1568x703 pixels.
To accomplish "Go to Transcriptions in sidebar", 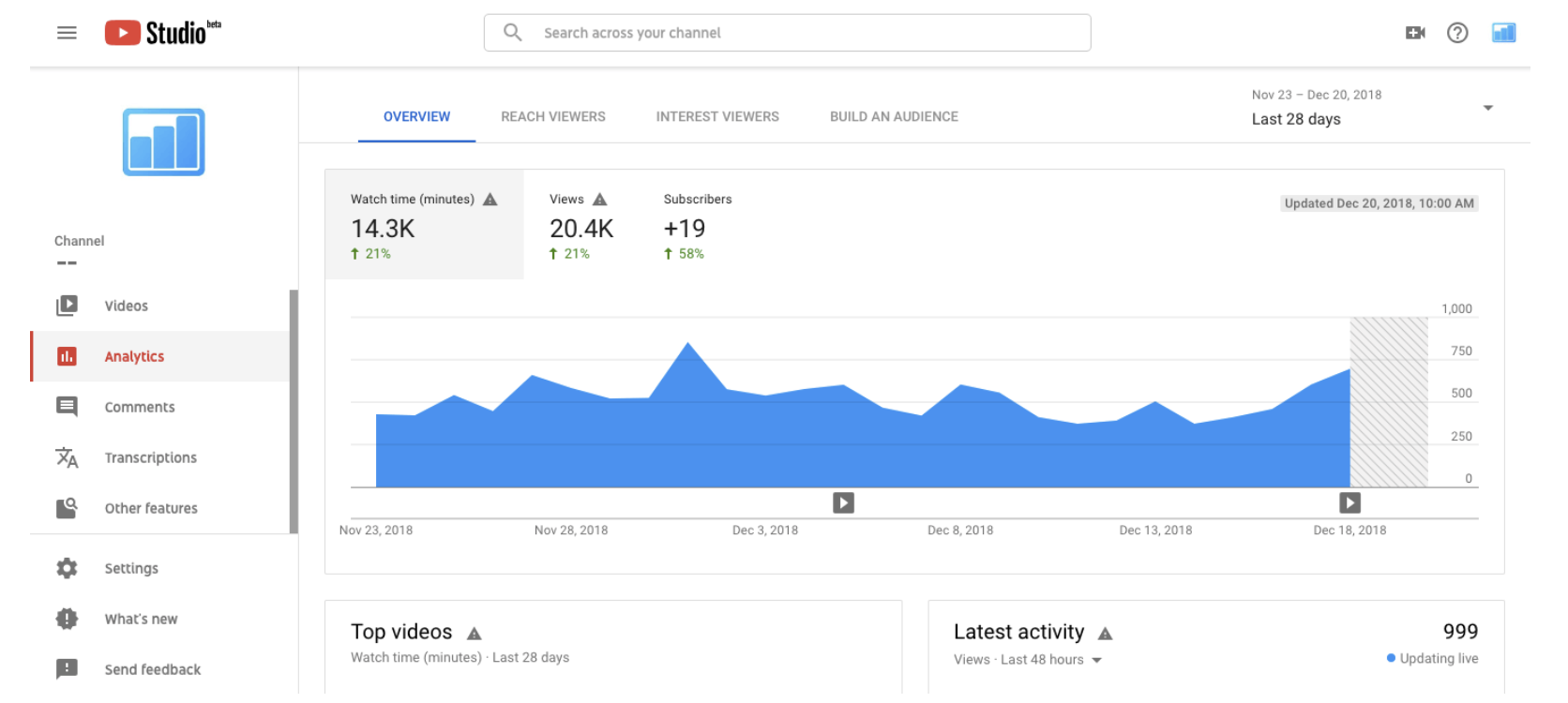I will click(151, 457).
